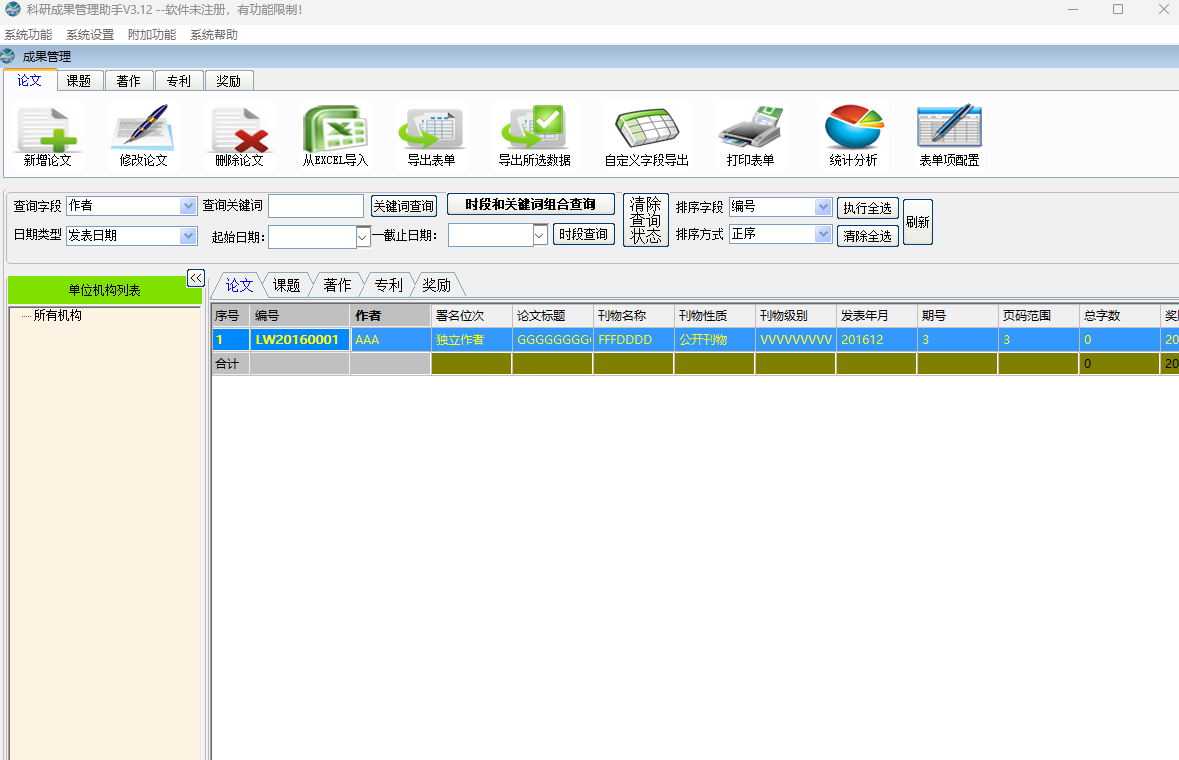Click the 时段查询 button
1179x760 pixels.
(x=583, y=235)
